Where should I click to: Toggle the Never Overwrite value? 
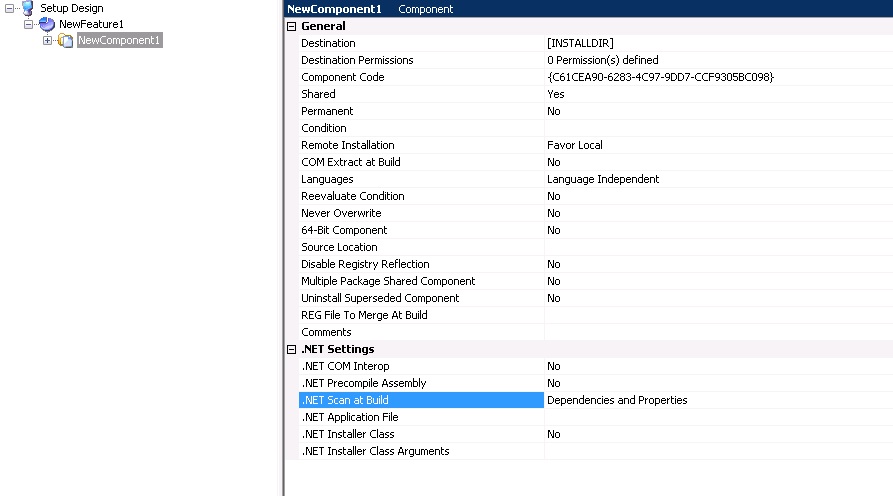tap(553, 213)
